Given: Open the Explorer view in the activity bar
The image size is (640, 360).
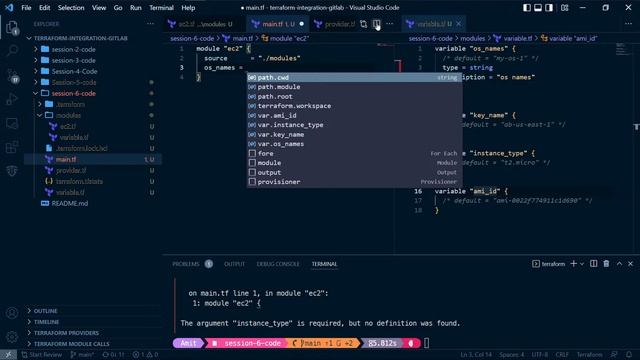Looking at the screenshot, I should click(x=12, y=28).
